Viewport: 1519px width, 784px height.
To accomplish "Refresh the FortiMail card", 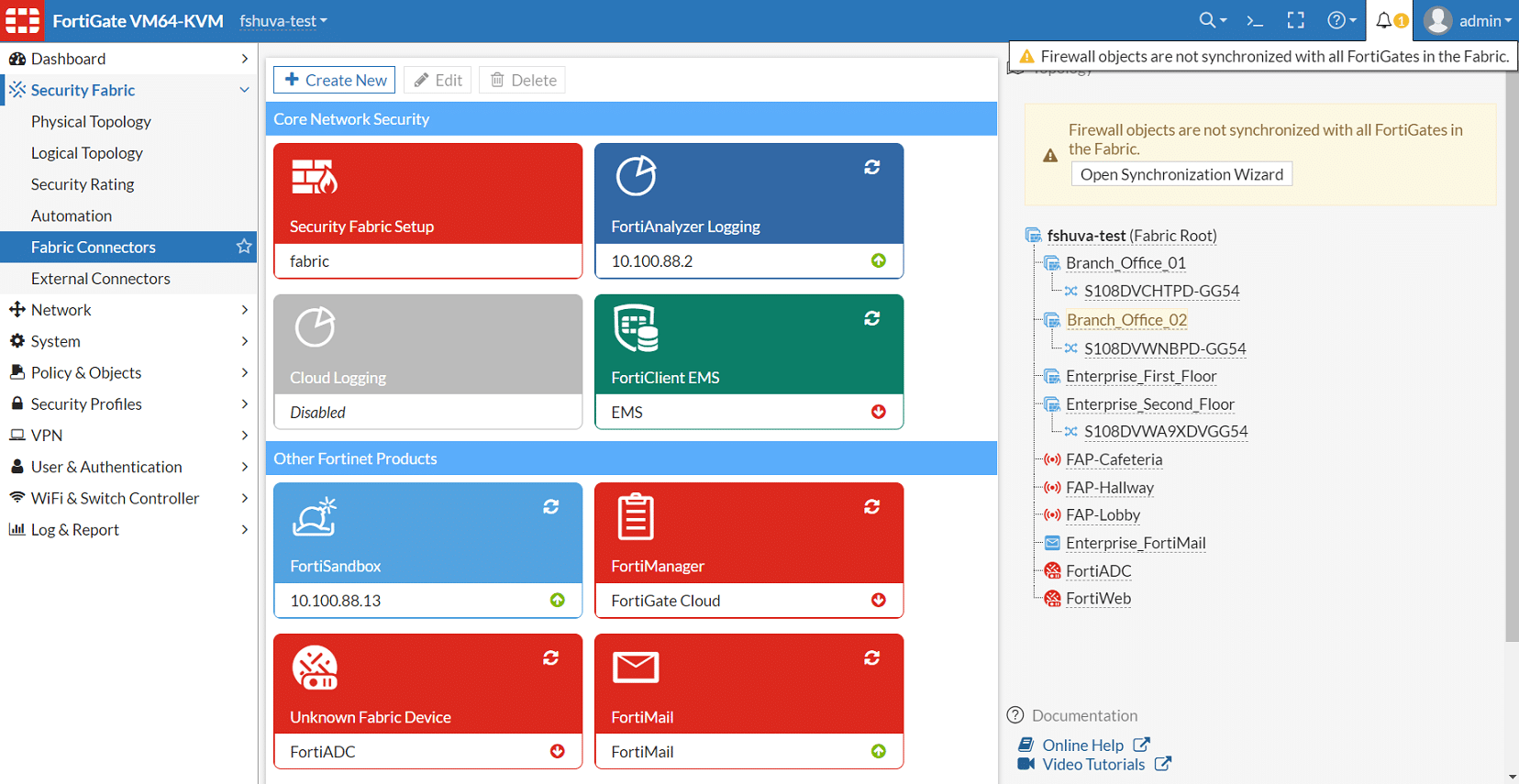I will pyautogui.click(x=872, y=657).
